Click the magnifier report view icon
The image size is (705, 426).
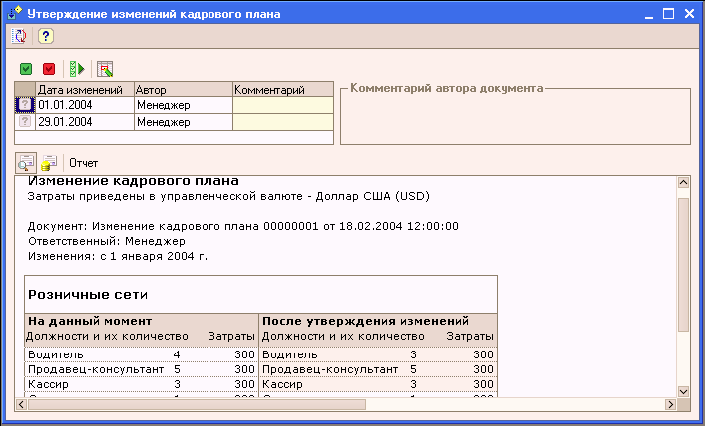[26, 162]
